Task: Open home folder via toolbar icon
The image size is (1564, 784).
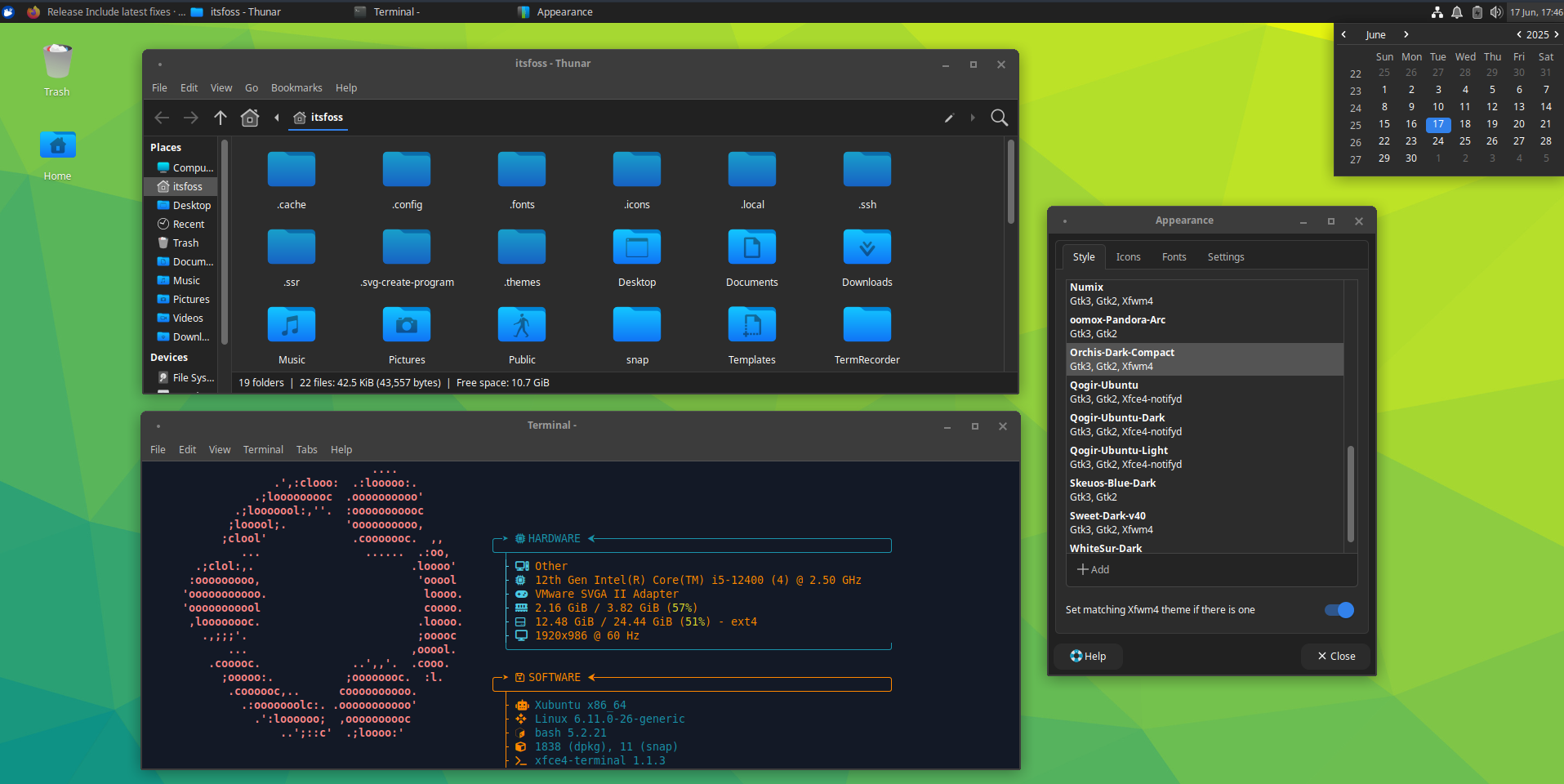Action: 250,118
